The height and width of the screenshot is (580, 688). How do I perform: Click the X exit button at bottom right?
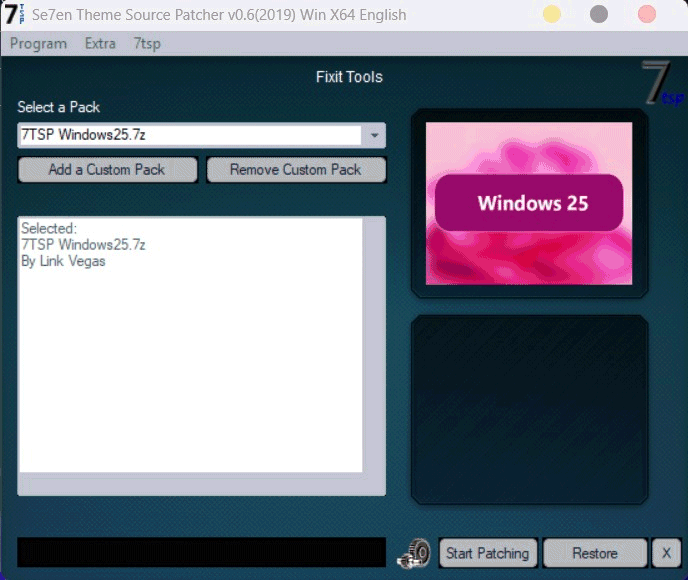click(666, 553)
